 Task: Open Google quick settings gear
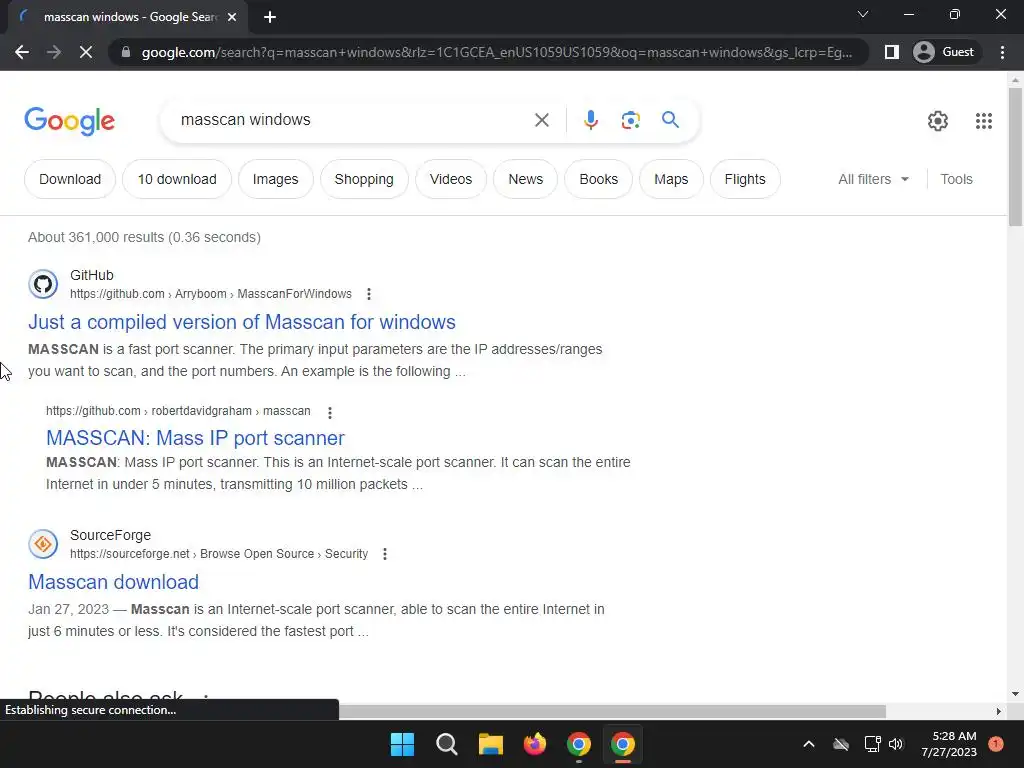pos(938,121)
